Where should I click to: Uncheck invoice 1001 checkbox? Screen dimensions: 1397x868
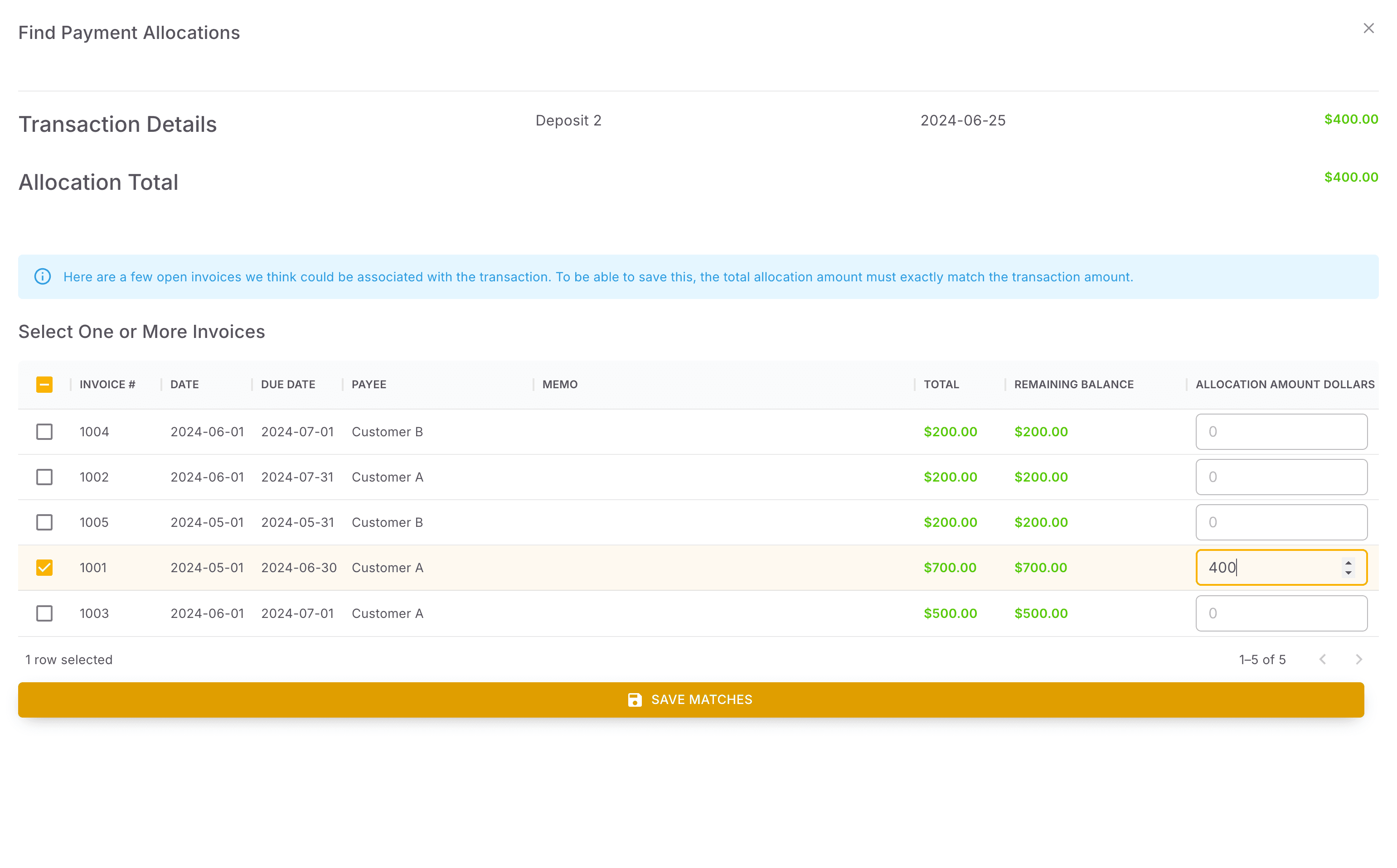pyautogui.click(x=44, y=568)
